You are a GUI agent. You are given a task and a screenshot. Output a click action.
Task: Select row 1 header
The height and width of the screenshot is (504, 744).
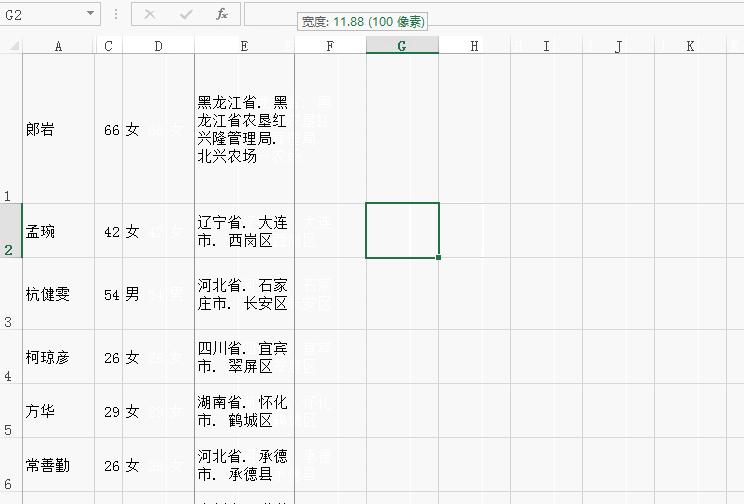point(11,129)
